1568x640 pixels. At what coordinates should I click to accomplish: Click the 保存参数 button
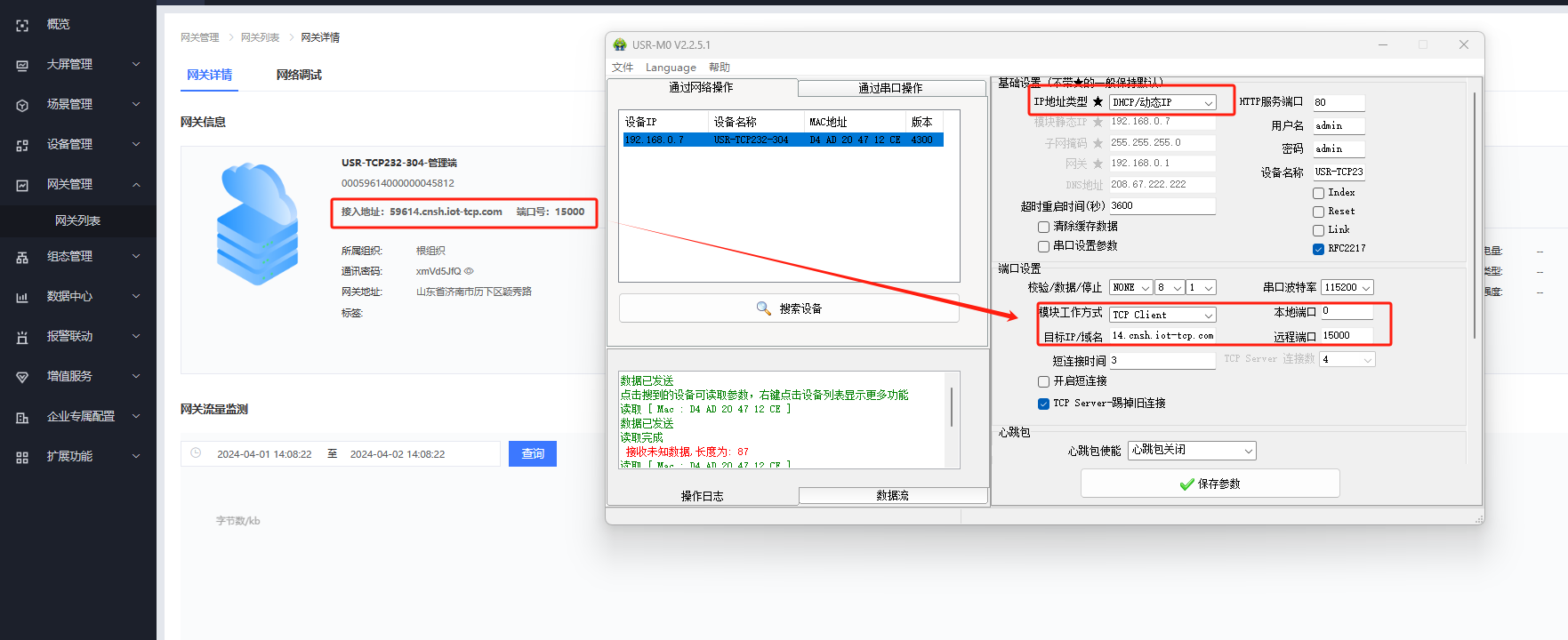[x=1210, y=484]
